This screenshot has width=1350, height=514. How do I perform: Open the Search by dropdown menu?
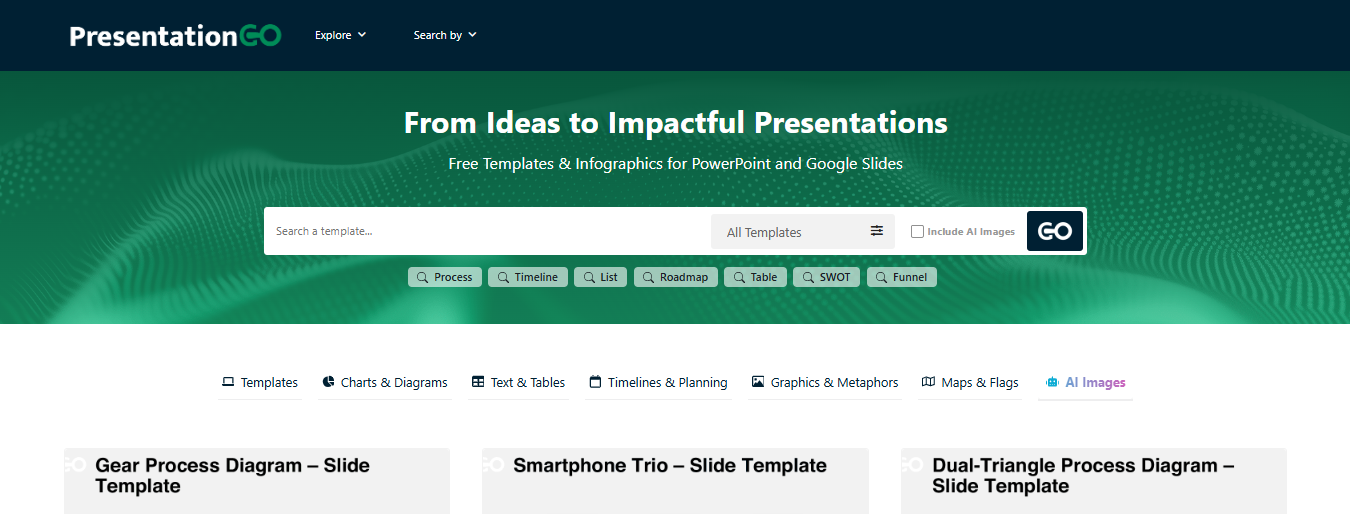[x=445, y=35]
